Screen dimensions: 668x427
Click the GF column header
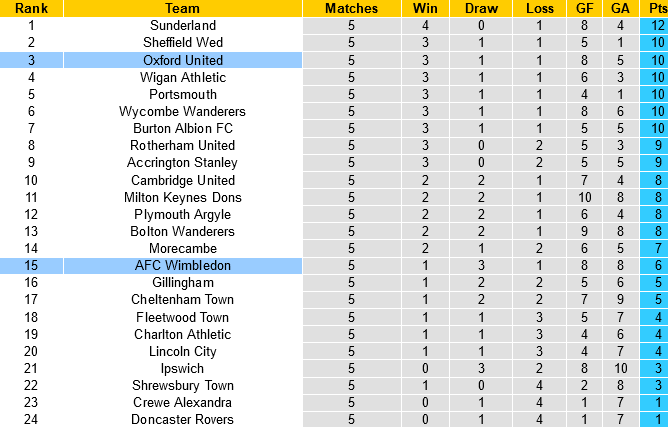click(583, 8)
